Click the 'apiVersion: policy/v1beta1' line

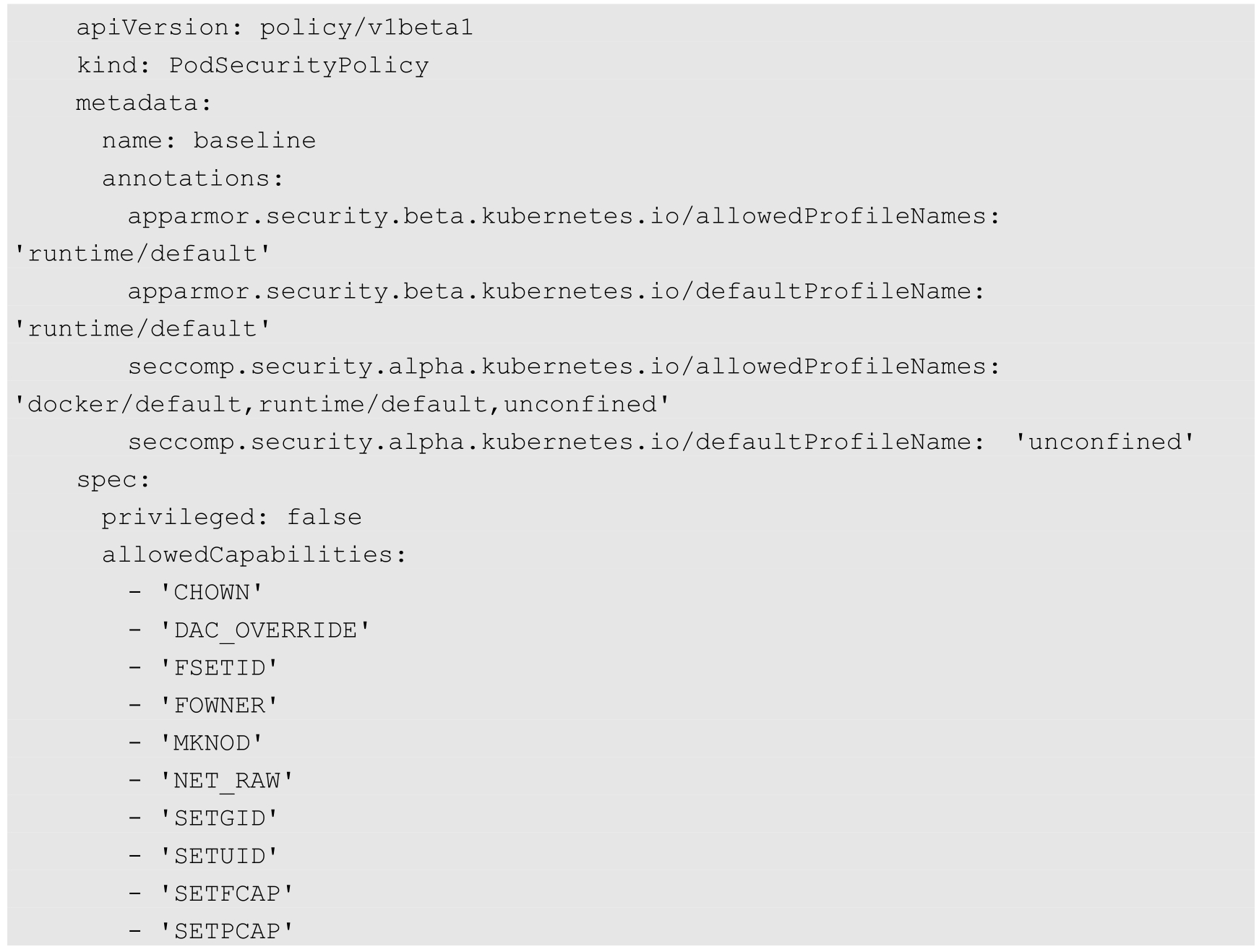275,27
